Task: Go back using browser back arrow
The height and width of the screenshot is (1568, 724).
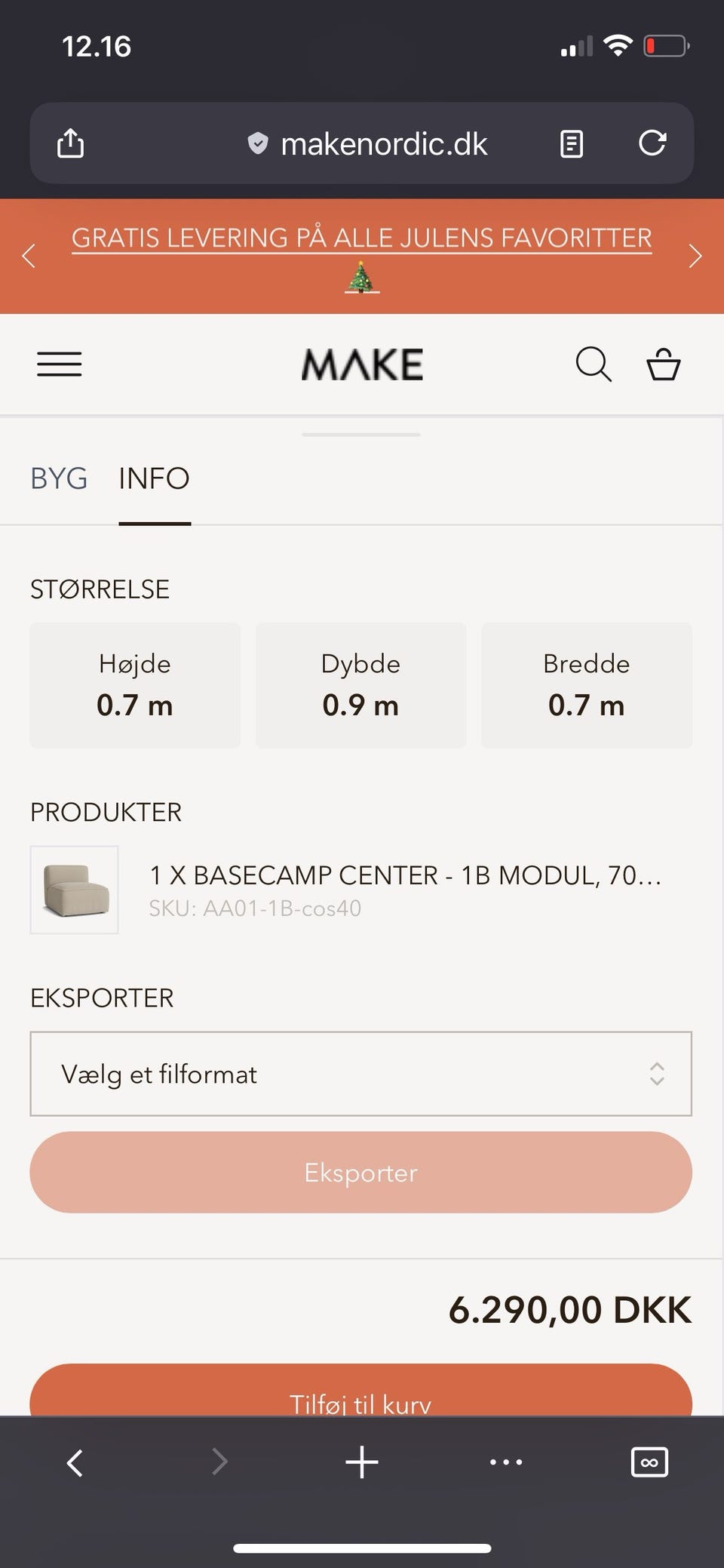Action: point(75,1462)
